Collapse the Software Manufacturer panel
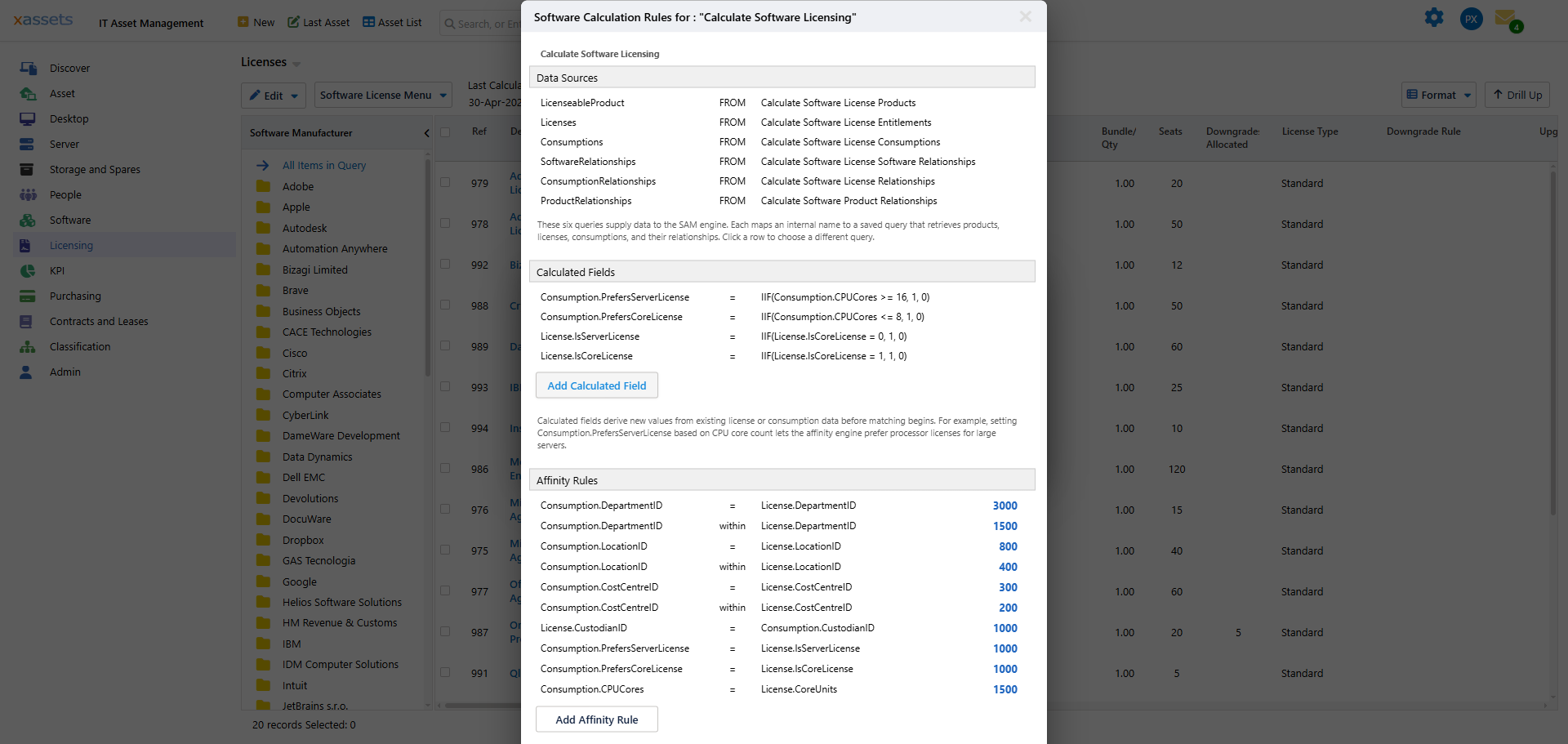 (426, 133)
